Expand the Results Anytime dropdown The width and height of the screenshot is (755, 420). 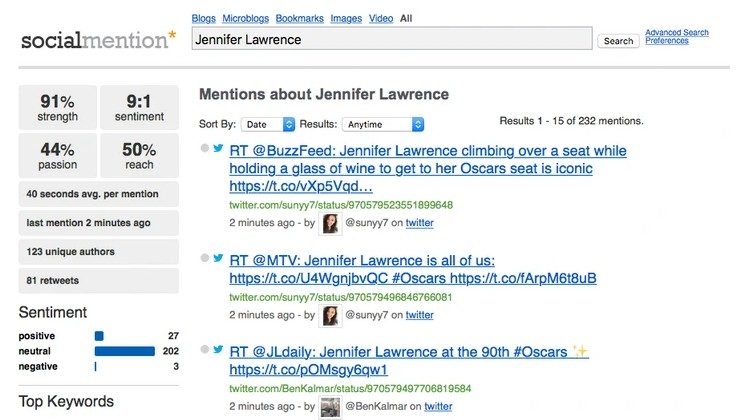coord(383,124)
